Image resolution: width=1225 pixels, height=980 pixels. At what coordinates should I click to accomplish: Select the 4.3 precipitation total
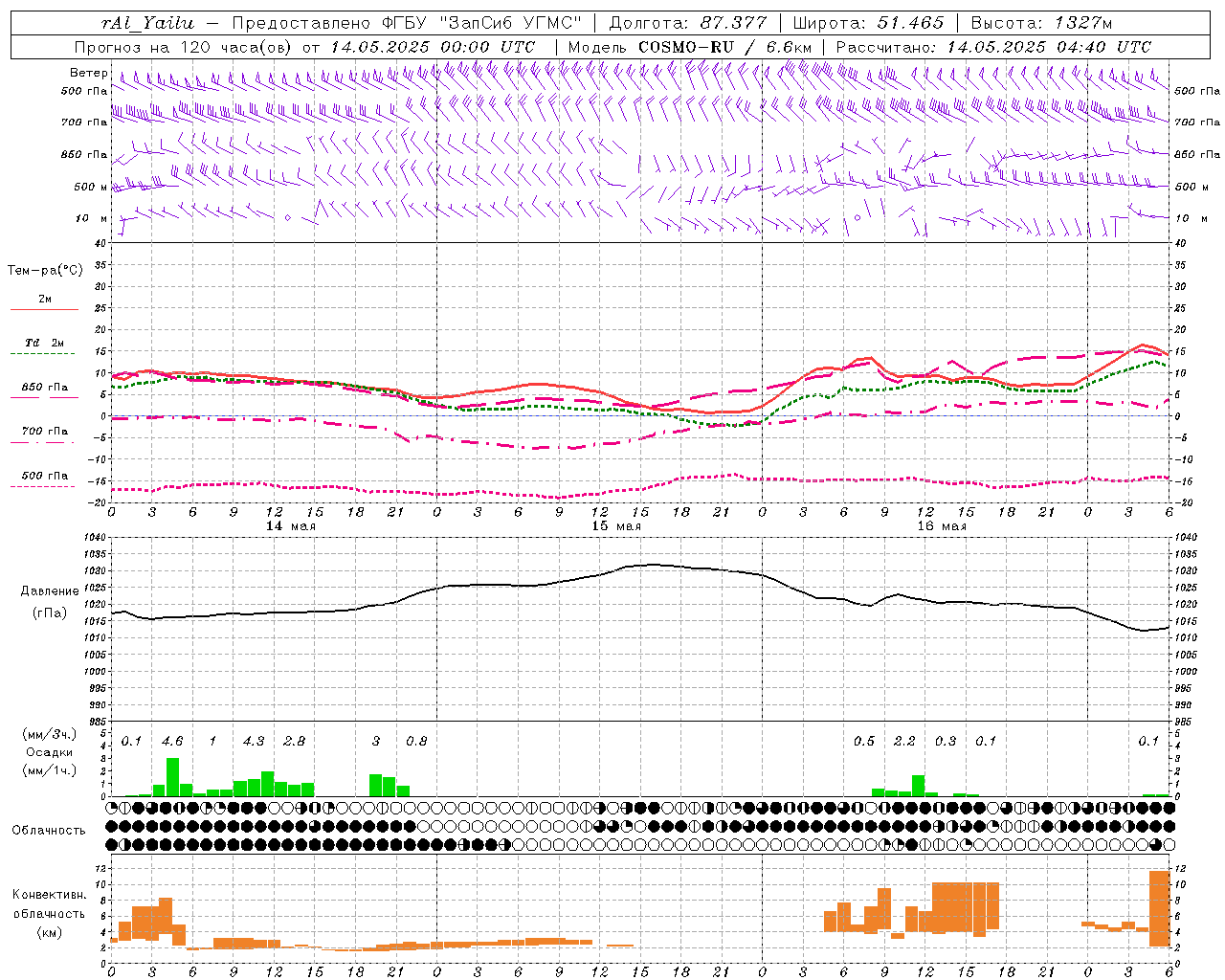coord(254,742)
